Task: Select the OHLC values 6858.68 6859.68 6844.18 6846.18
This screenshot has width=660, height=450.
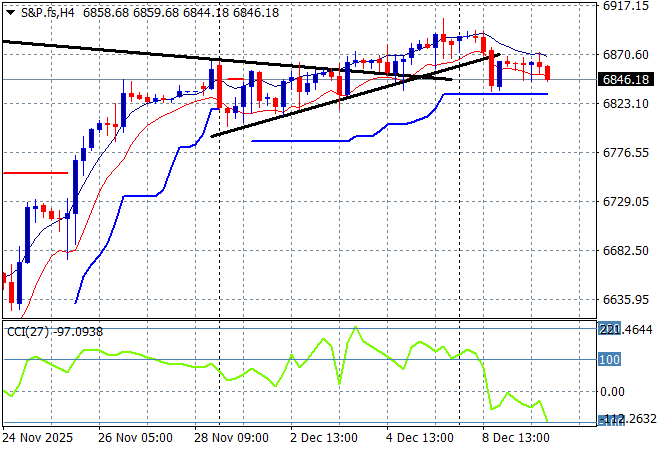Action: tap(181, 13)
